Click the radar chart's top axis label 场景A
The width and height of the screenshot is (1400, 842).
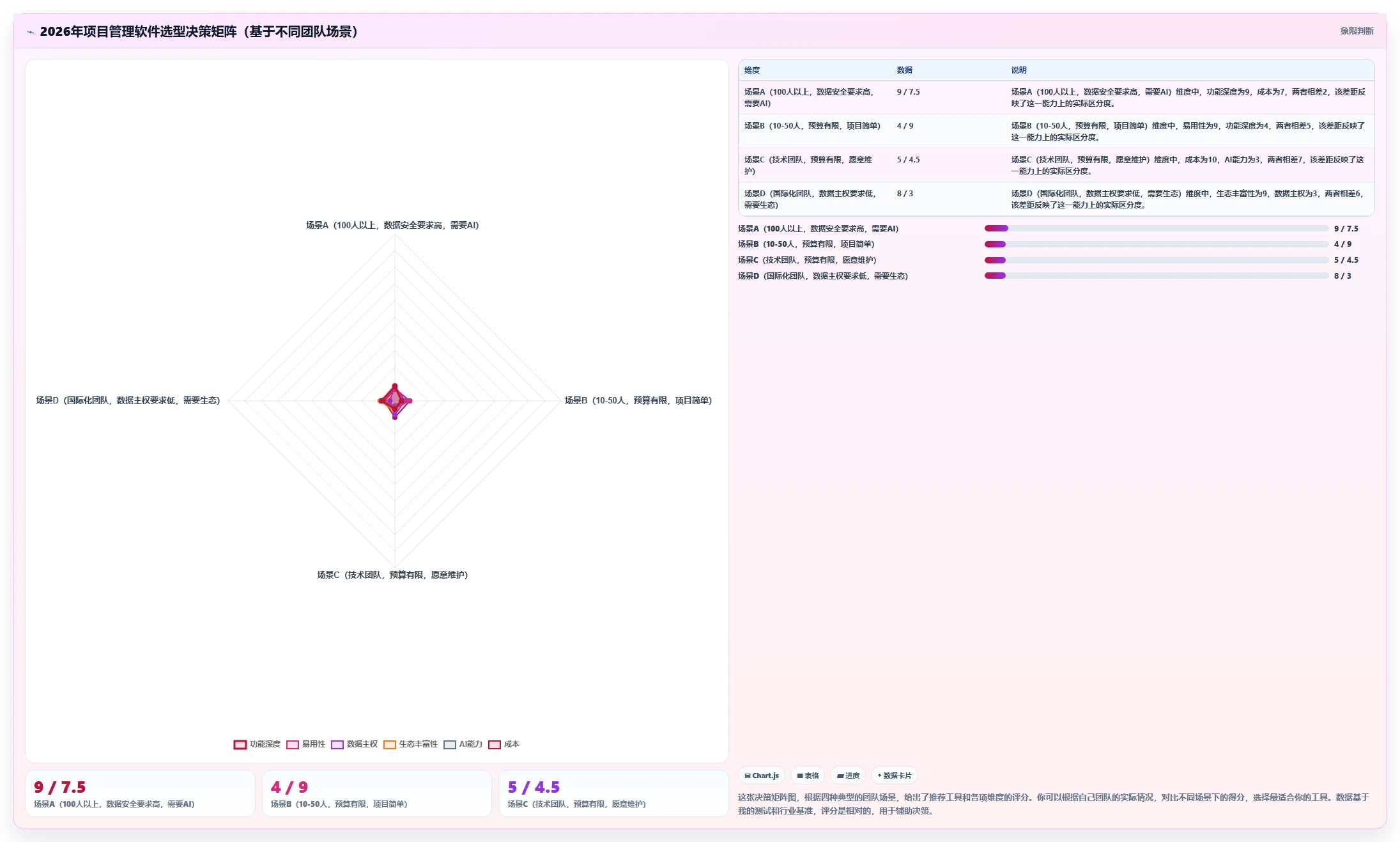coord(392,225)
